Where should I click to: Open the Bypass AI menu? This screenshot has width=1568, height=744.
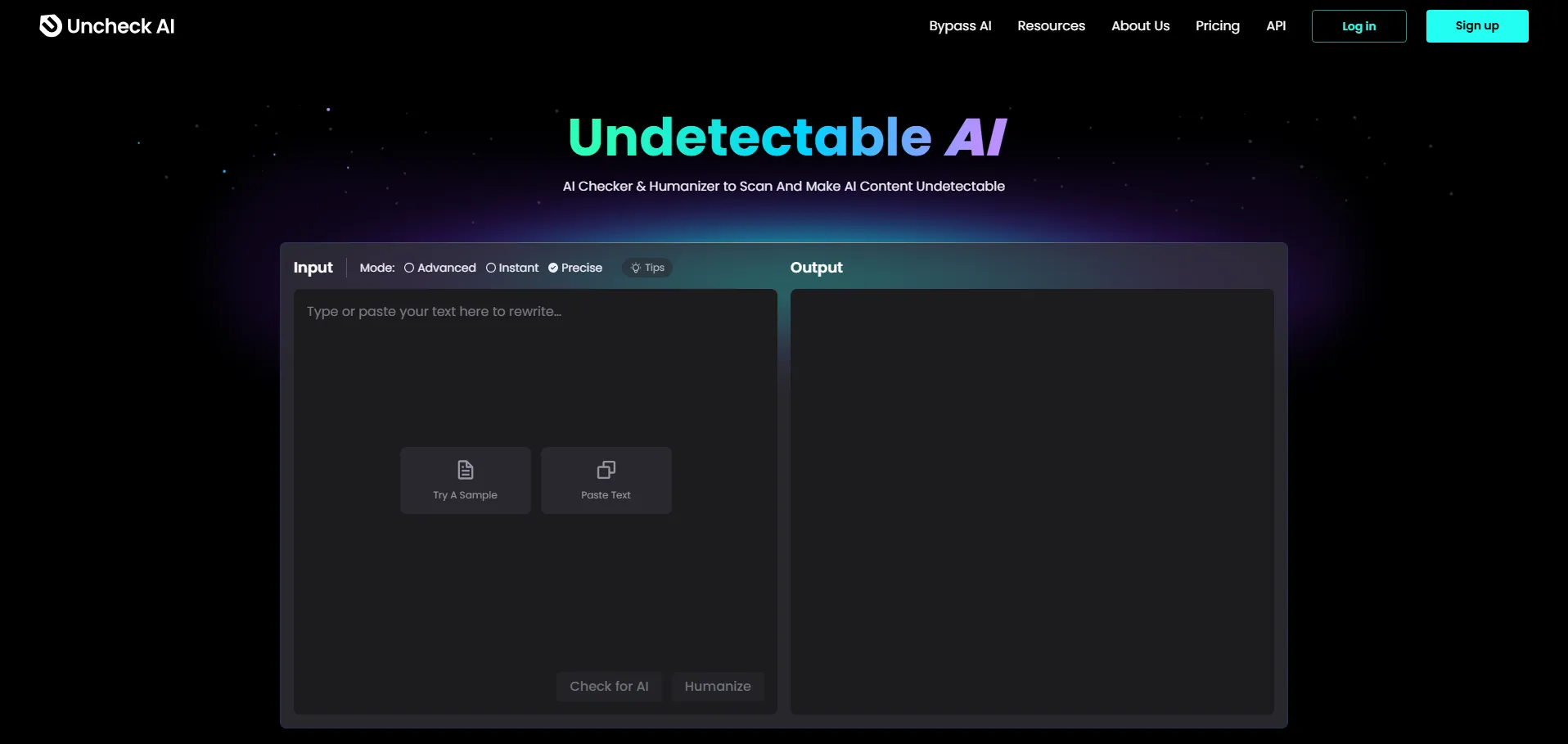tap(960, 26)
